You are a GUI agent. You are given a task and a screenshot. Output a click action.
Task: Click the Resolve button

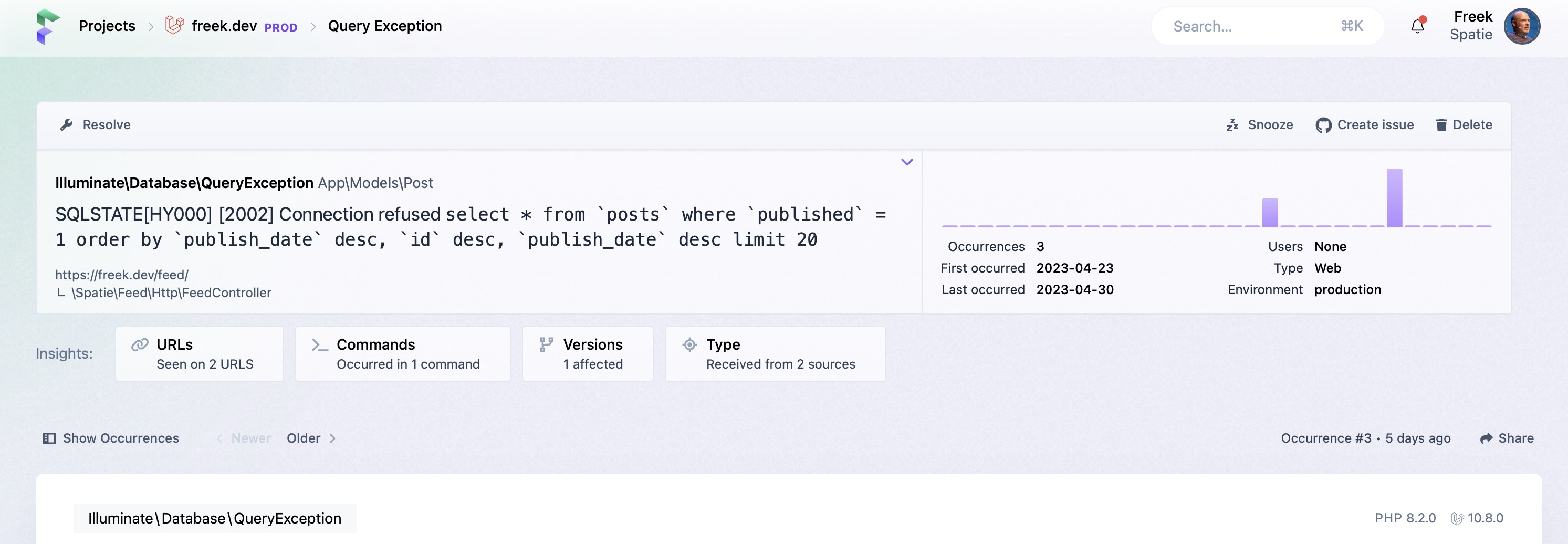pos(95,125)
